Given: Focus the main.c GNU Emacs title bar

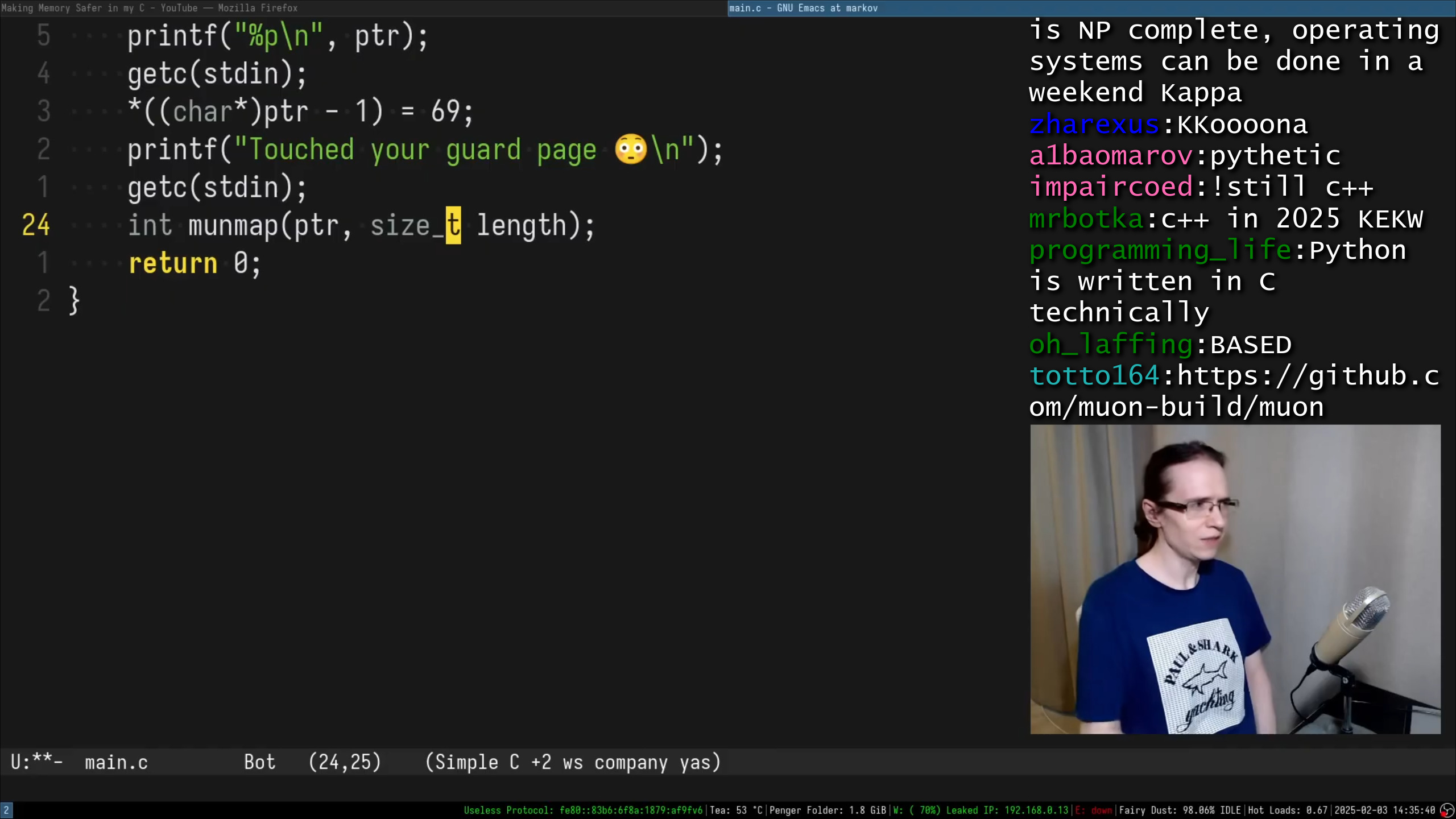Looking at the screenshot, I should [x=803, y=8].
